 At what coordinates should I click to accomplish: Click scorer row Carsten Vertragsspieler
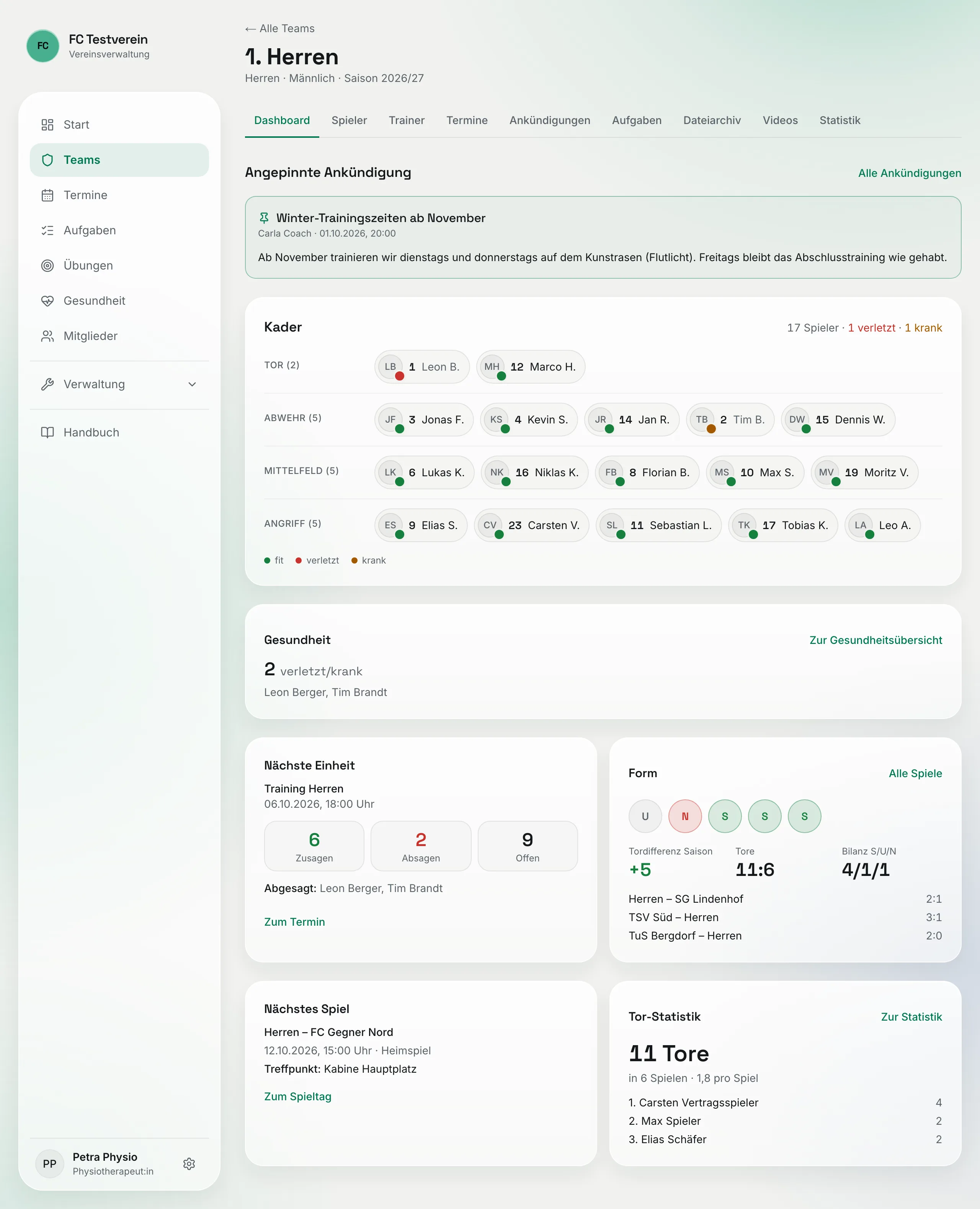pyautogui.click(x=785, y=1102)
